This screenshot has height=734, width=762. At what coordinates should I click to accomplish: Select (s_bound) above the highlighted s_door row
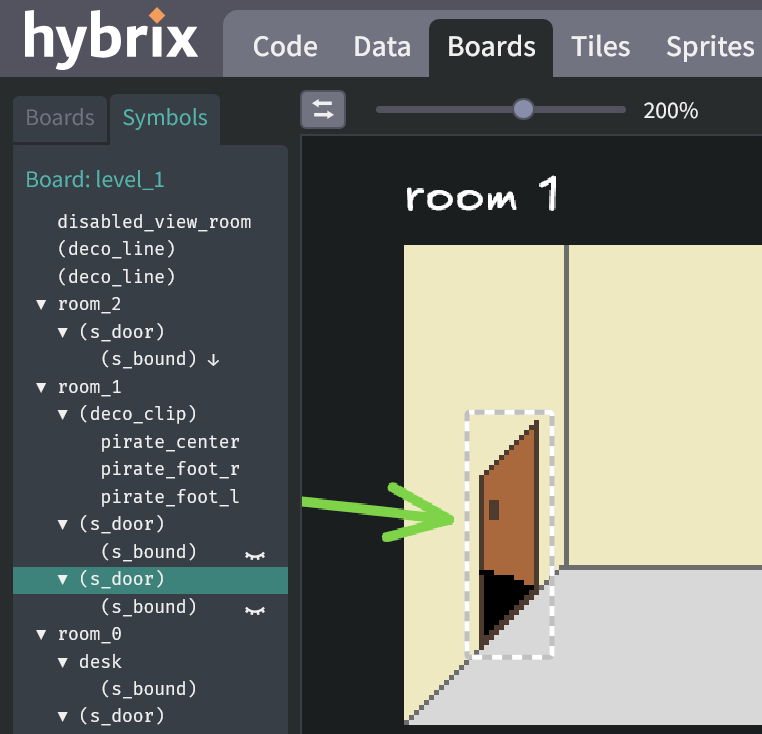(149, 552)
